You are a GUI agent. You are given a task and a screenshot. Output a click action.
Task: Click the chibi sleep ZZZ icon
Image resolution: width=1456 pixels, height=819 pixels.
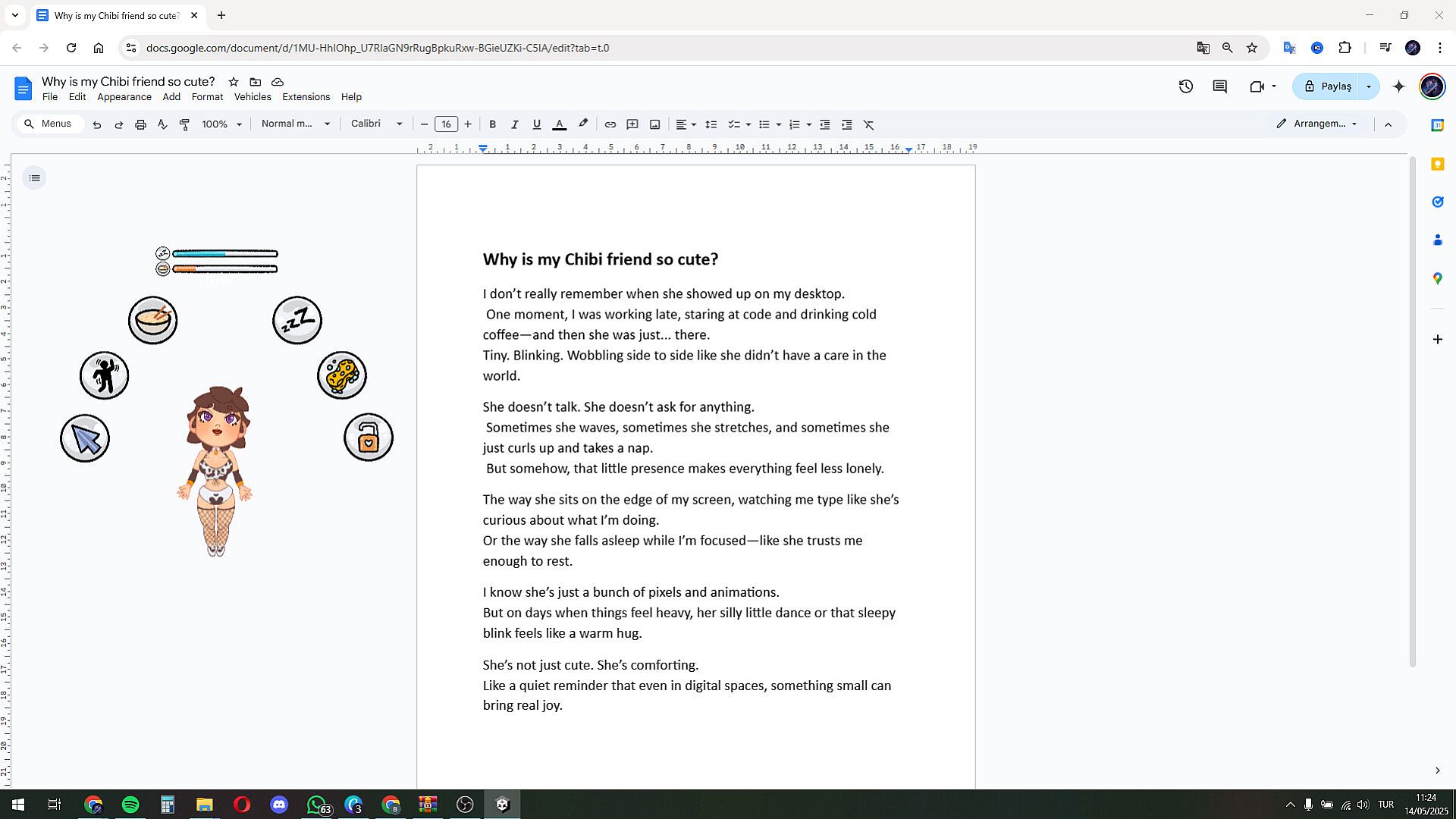[x=297, y=320]
